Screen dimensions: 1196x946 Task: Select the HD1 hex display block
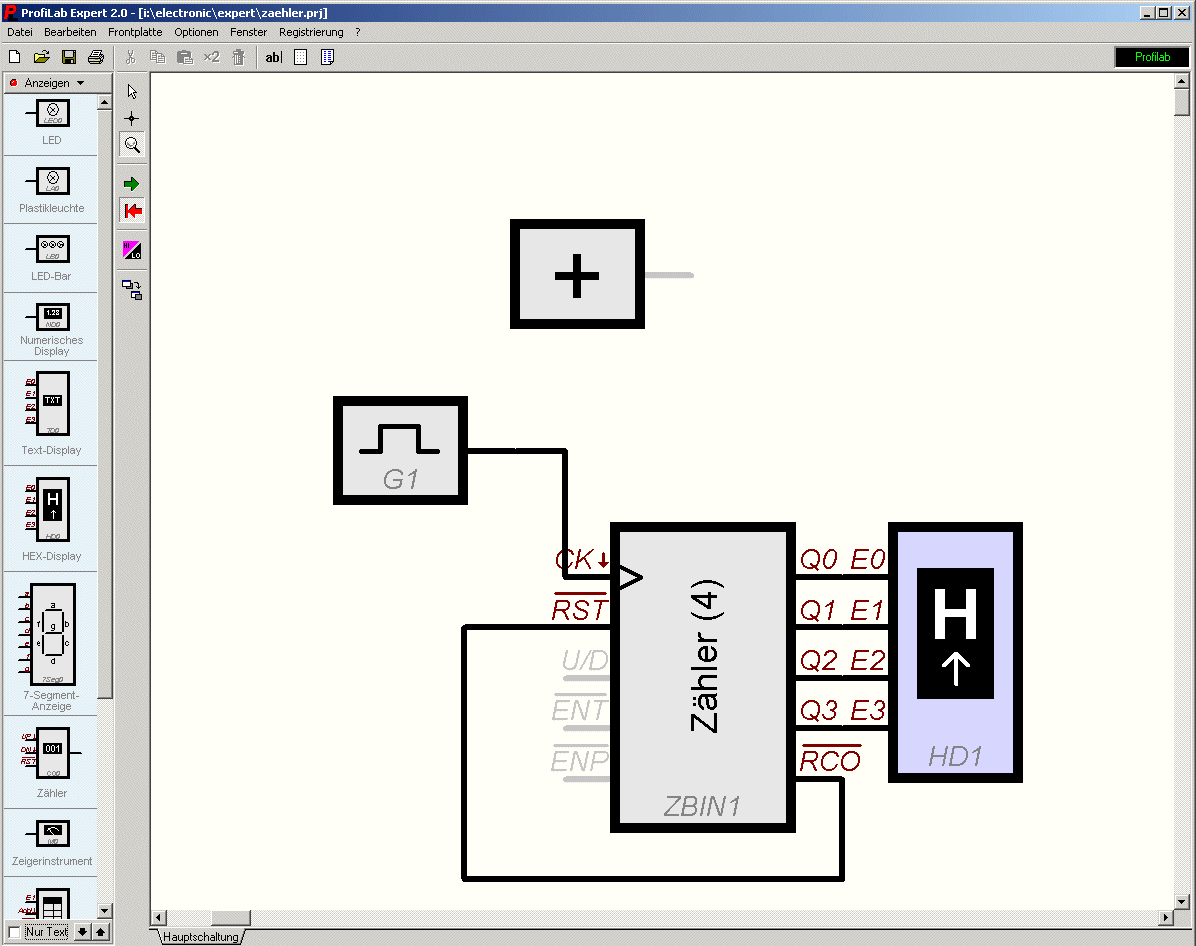[955, 652]
